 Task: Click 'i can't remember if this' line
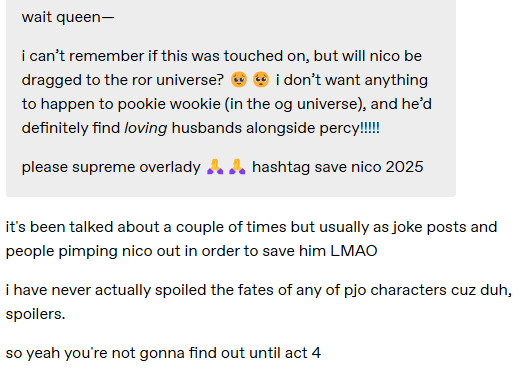click(222, 56)
